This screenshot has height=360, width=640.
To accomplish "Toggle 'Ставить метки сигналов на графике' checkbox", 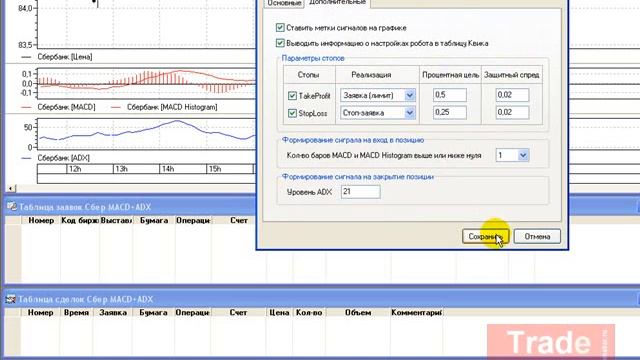I will [x=280, y=28].
